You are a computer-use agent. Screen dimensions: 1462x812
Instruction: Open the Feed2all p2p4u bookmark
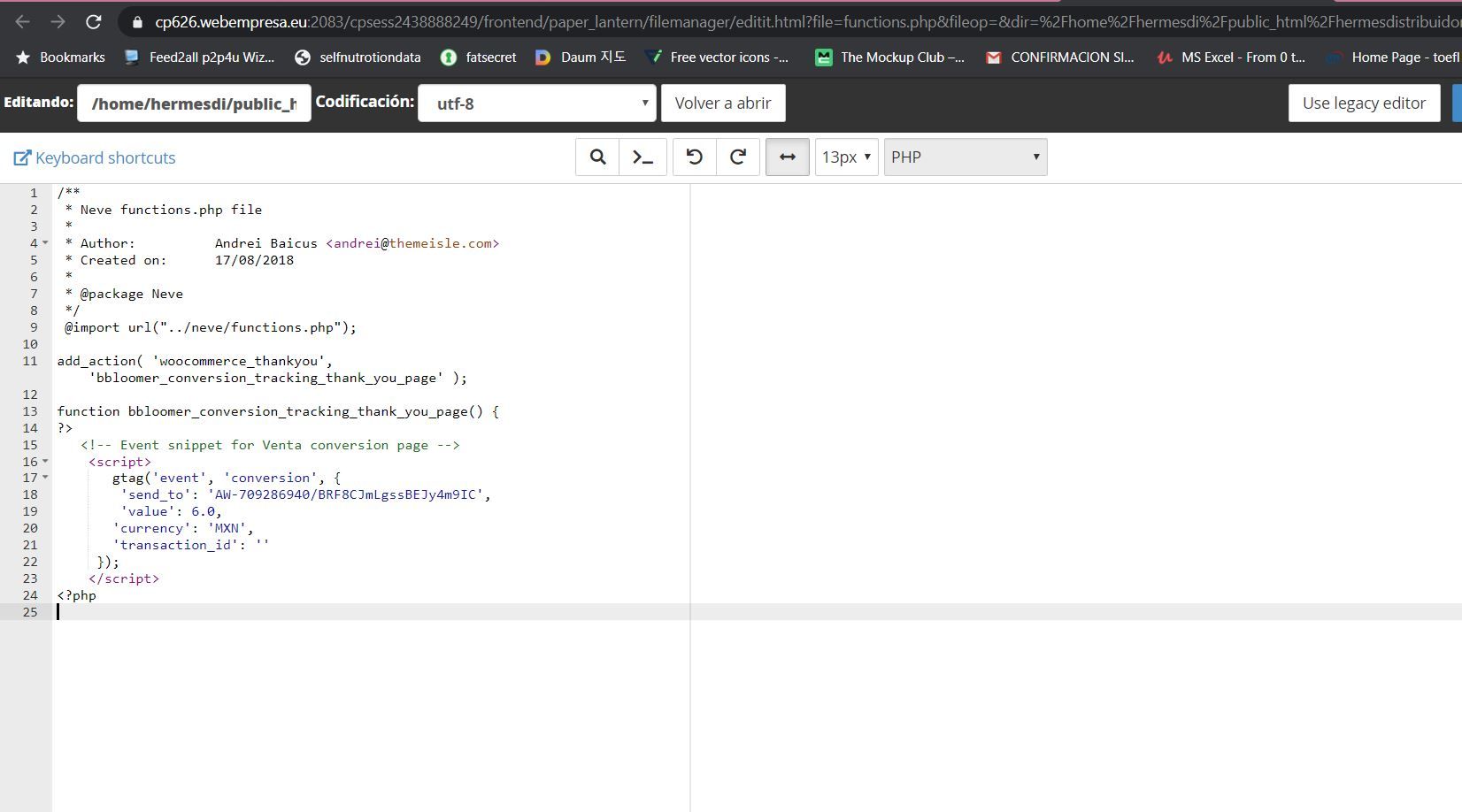pyautogui.click(x=200, y=57)
